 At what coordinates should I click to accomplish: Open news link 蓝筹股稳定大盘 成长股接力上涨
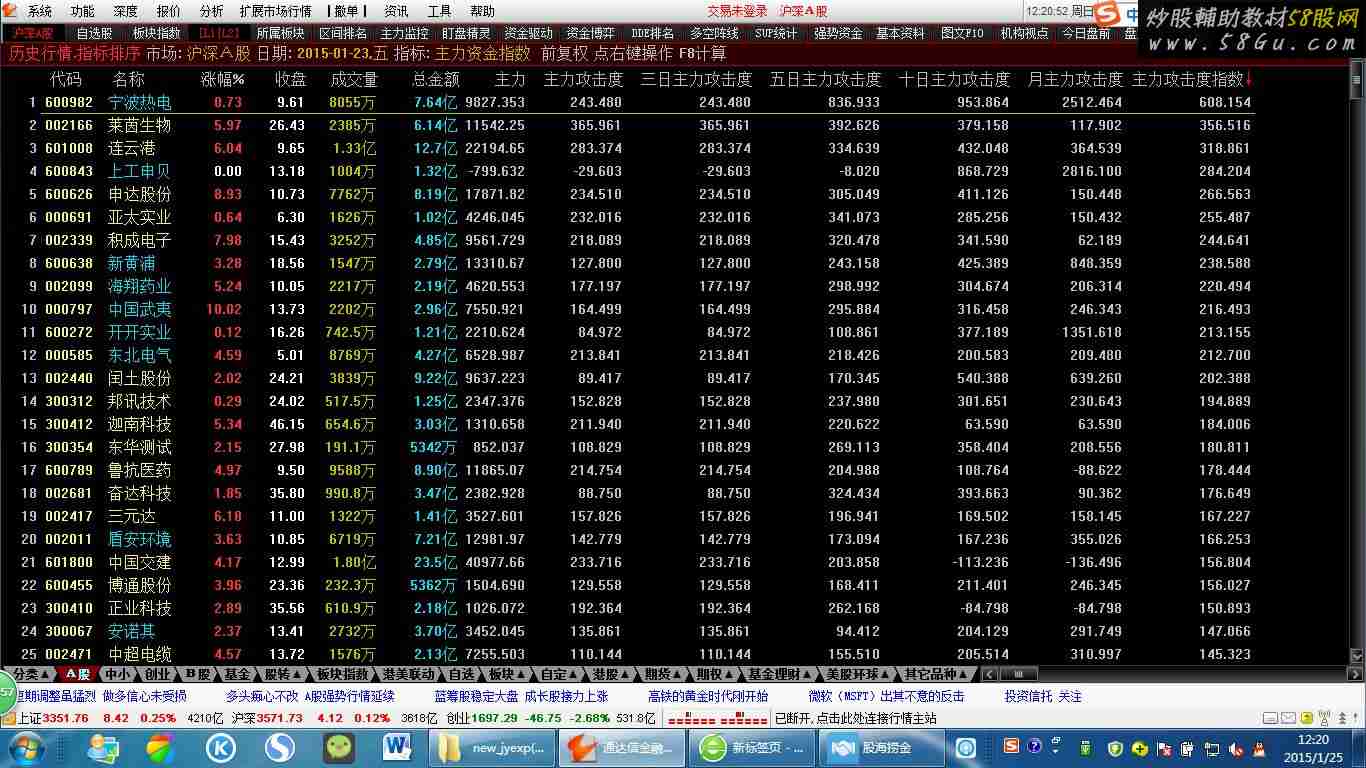520,696
